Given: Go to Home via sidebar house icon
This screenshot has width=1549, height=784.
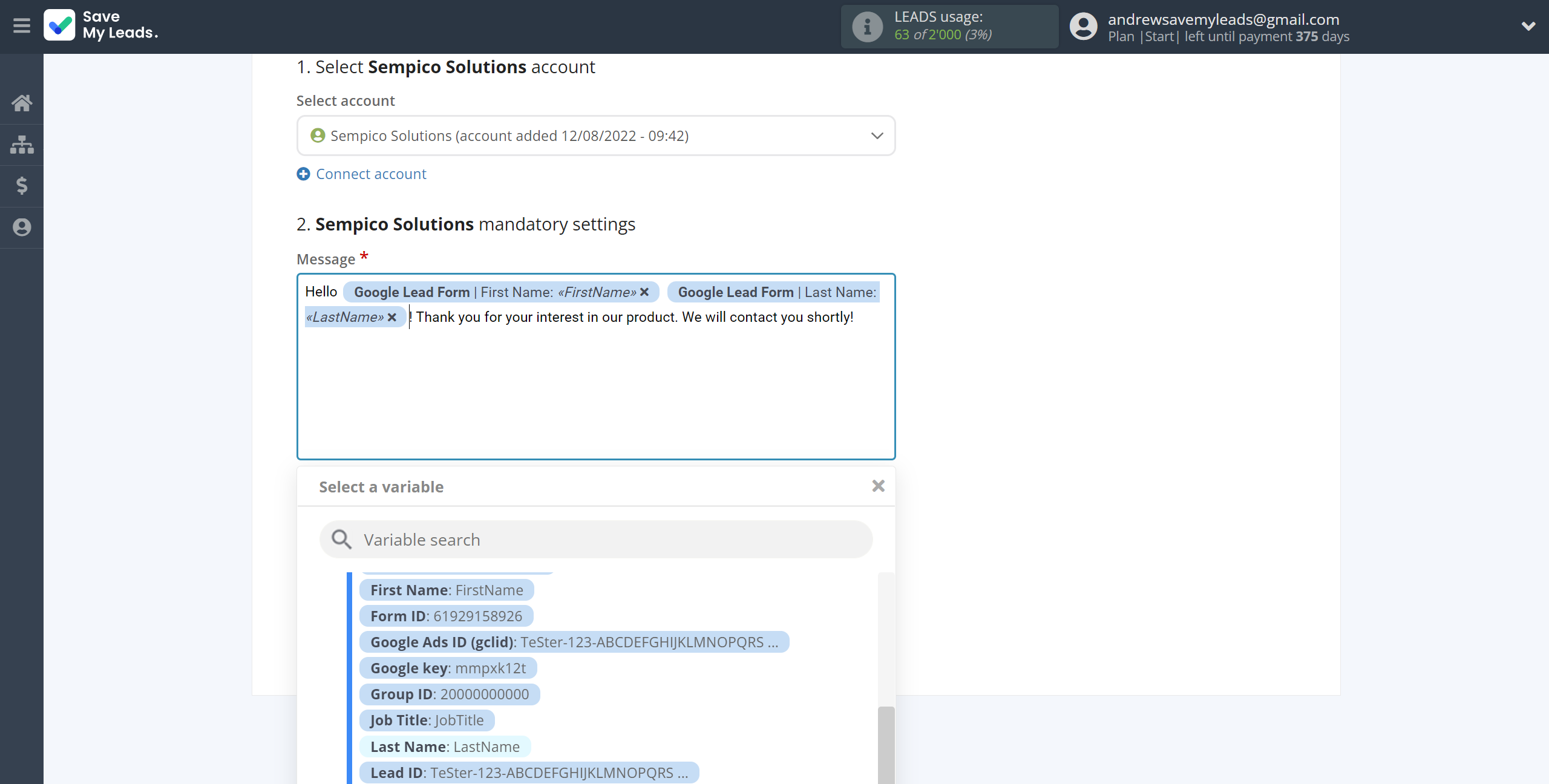Looking at the screenshot, I should click(x=22, y=103).
